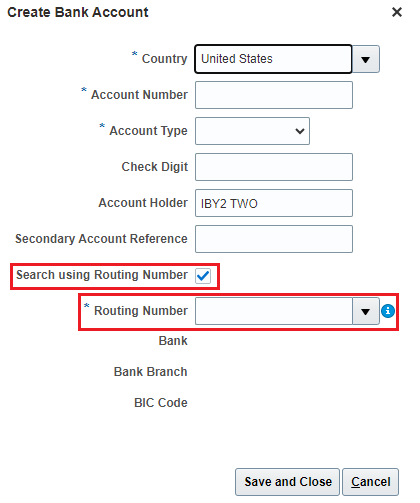
Task: Focus the Account Number input field
Action: [274, 95]
